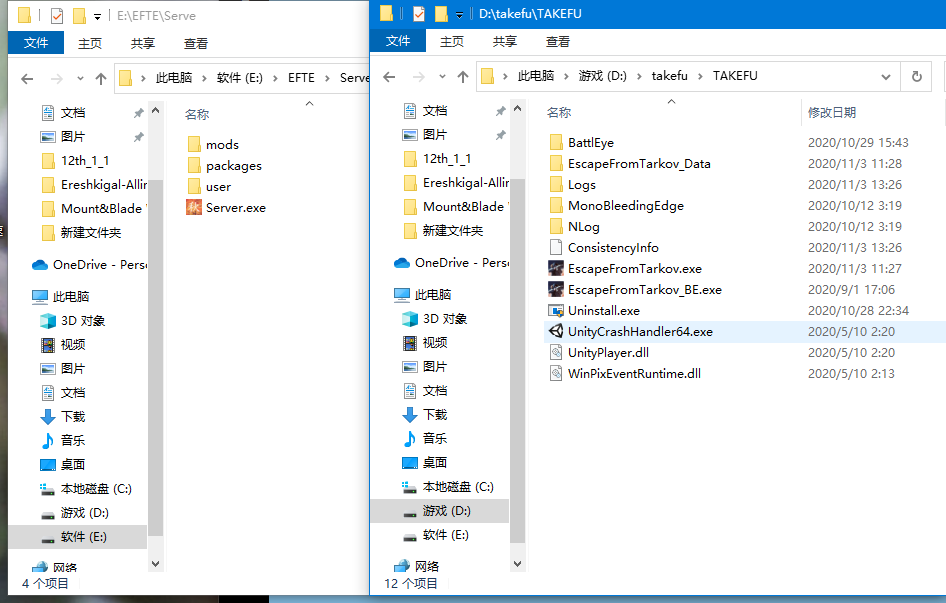
Task: Open the 文件 menu in the EFTE window
Action: point(36,43)
